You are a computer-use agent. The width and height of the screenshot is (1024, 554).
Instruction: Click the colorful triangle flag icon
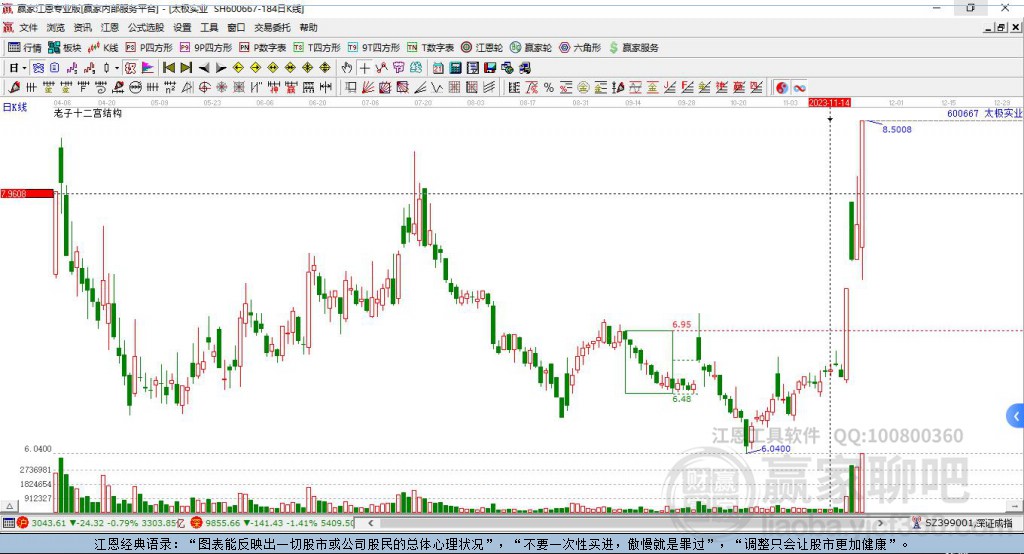[x=148, y=68]
